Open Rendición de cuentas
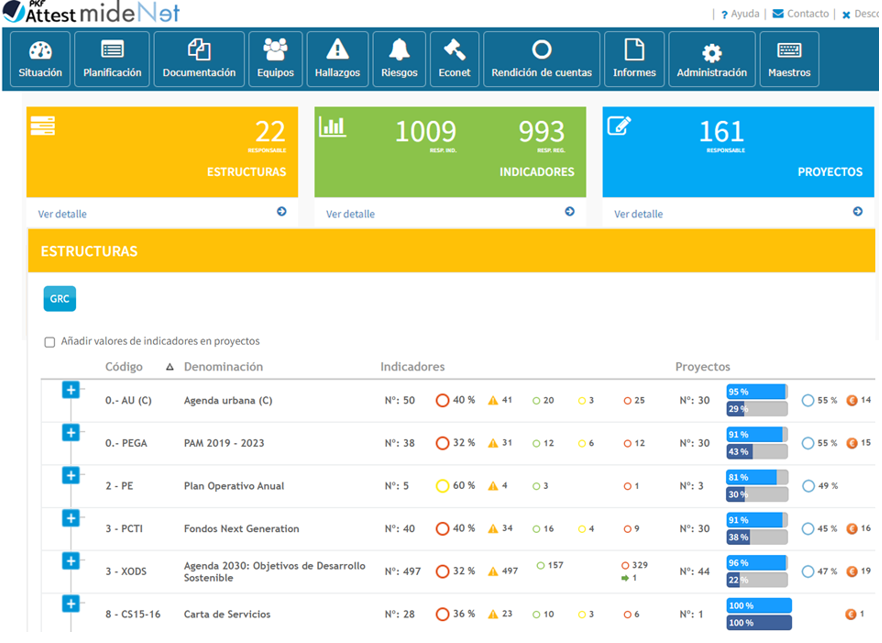Image resolution: width=882 pixels, height=643 pixels. tap(542, 59)
